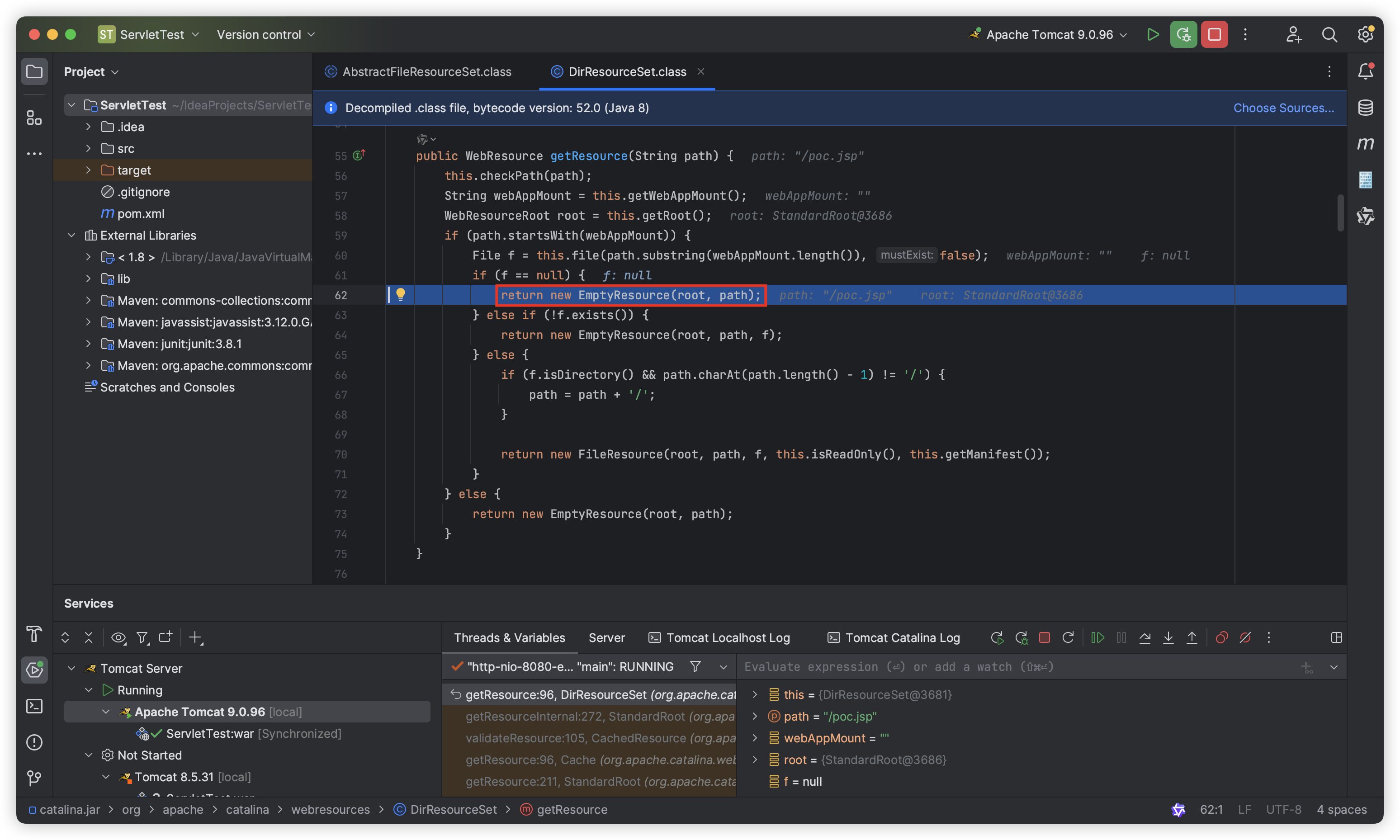
Task: Pause program in debugger toolbar
Action: [1121, 638]
